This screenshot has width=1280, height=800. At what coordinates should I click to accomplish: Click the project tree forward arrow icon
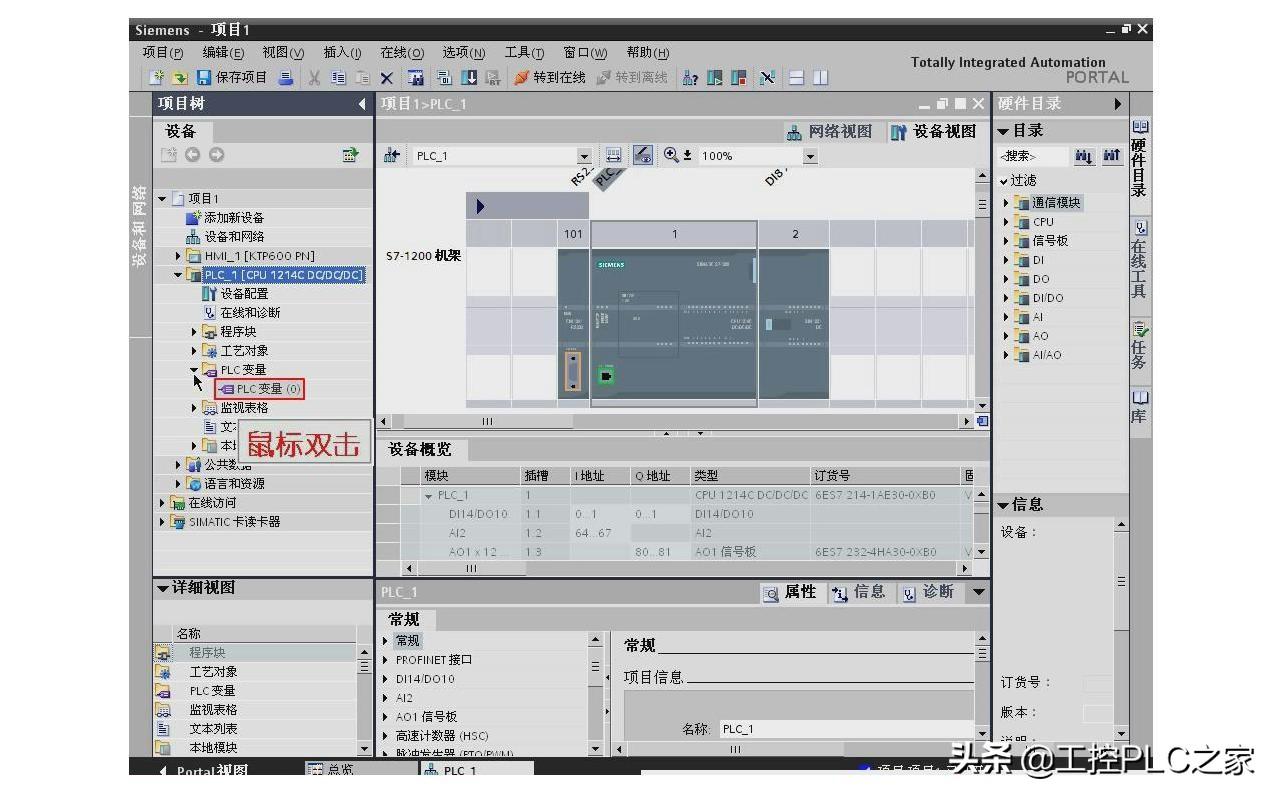(x=216, y=155)
